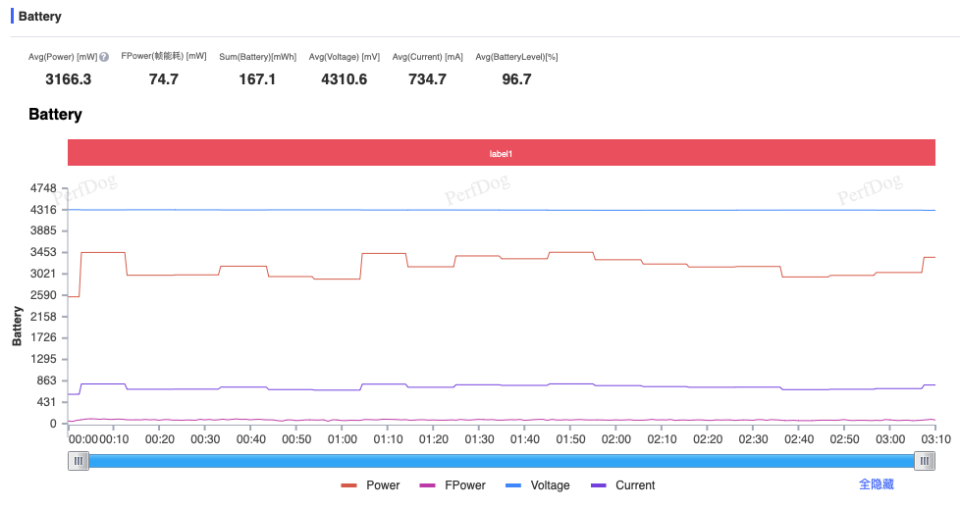
Task: Click the 01:00 x-axis time label
Action: [342, 439]
